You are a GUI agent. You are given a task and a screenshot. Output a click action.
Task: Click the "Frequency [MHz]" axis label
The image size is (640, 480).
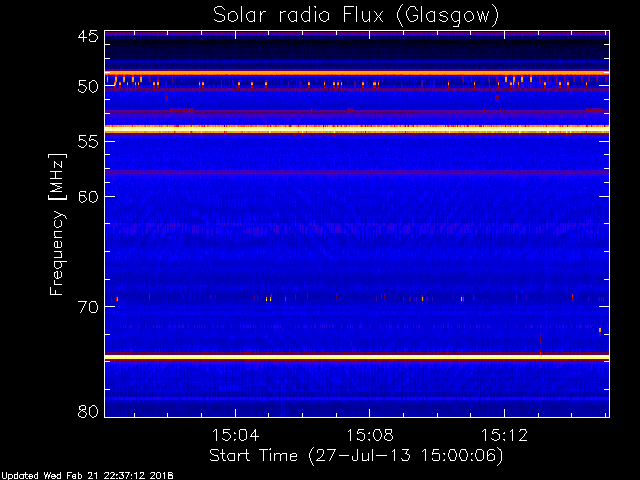(57, 224)
